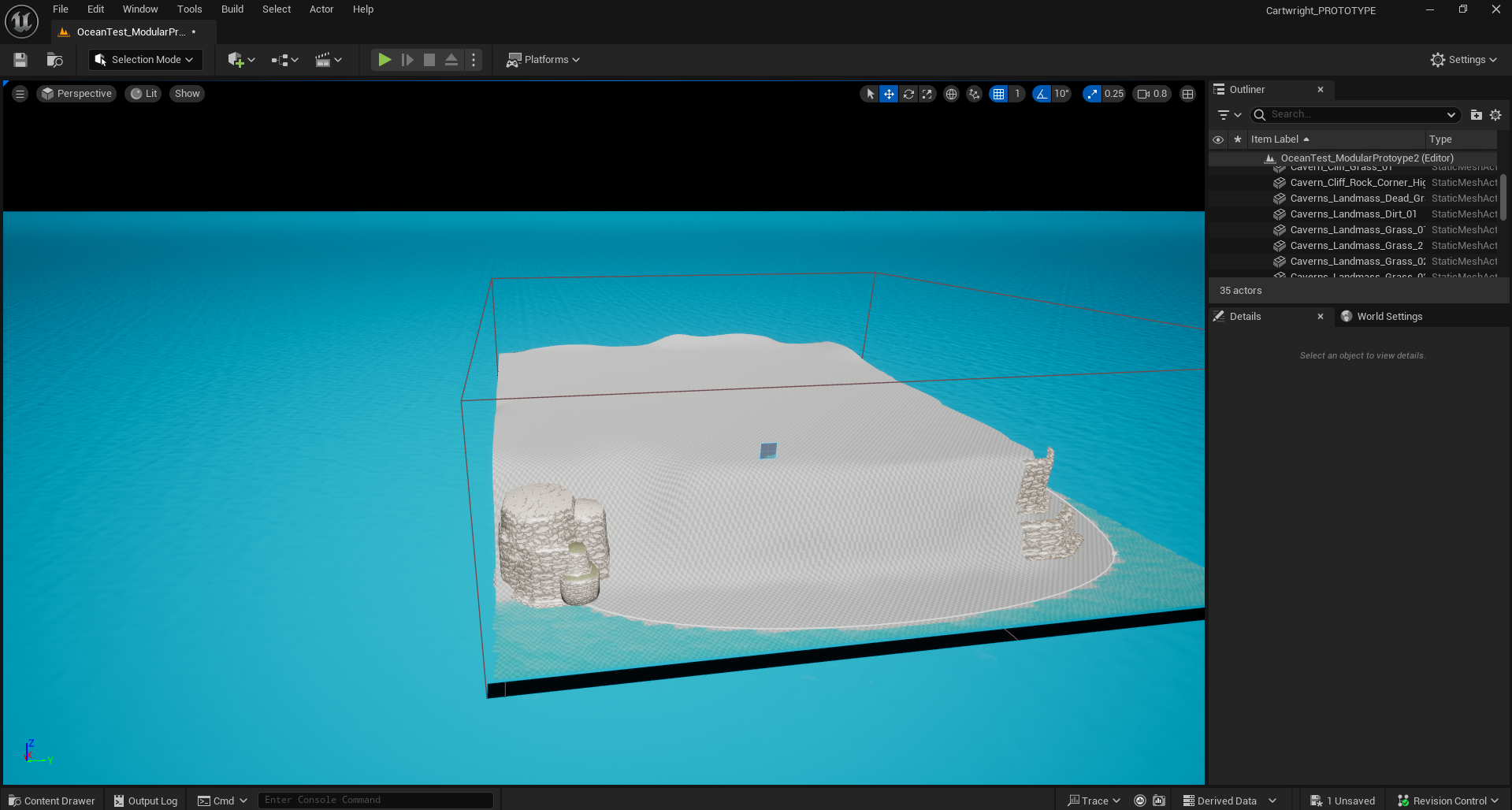This screenshot has width=1512, height=810.
Task: Open the Help menu
Action: tap(363, 9)
